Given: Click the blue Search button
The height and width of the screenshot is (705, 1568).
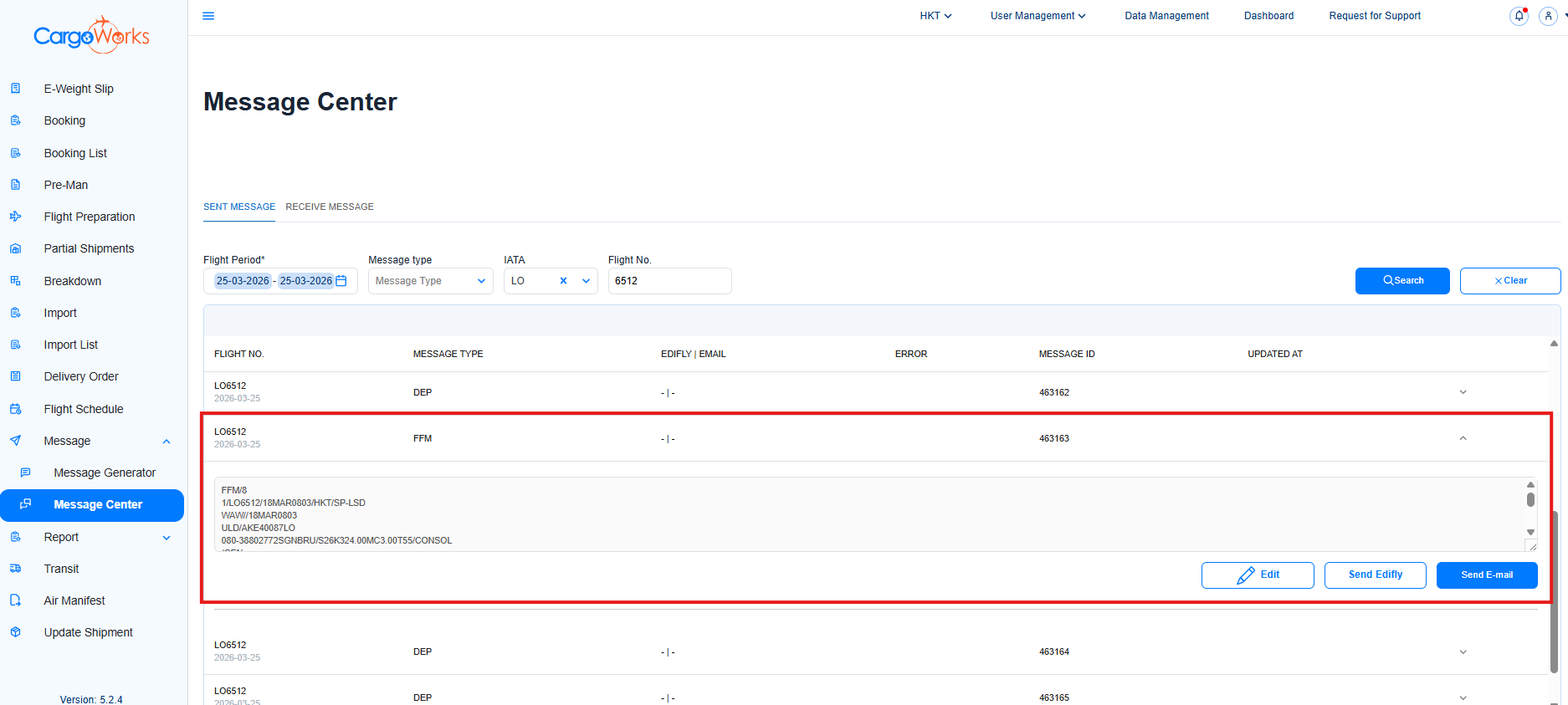Looking at the screenshot, I should pos(1401,281).
